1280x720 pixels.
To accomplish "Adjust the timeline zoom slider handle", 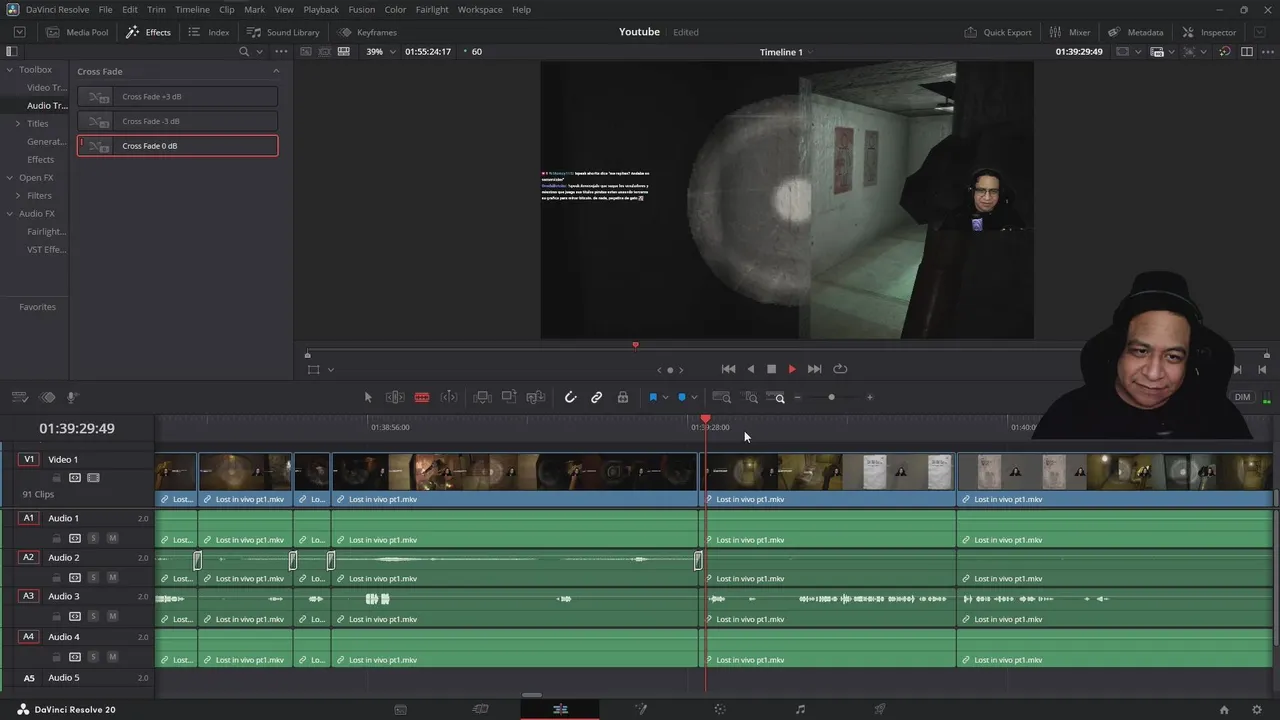I will tap(831, 397).
